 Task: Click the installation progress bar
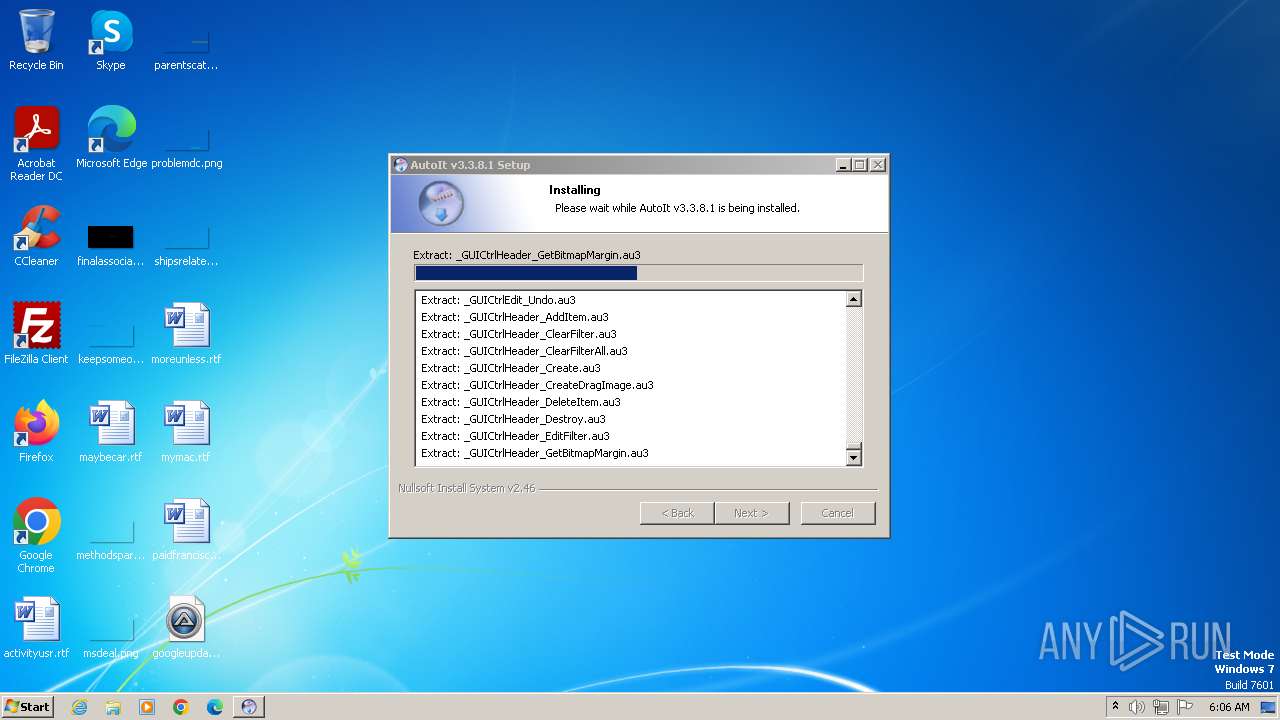[x=638, y=273]
